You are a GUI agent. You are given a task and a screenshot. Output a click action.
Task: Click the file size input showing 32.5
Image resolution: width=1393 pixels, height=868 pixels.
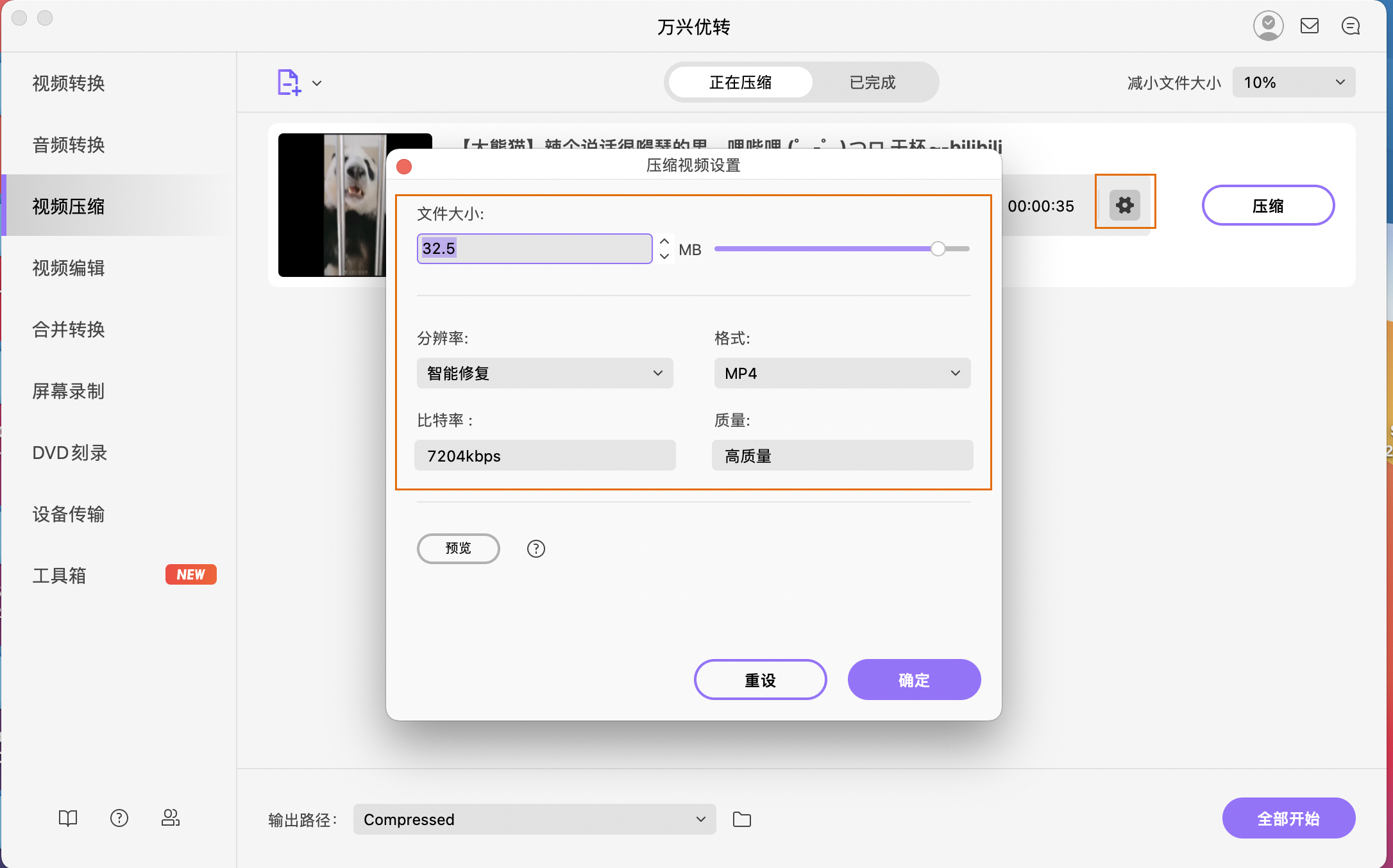534,249
